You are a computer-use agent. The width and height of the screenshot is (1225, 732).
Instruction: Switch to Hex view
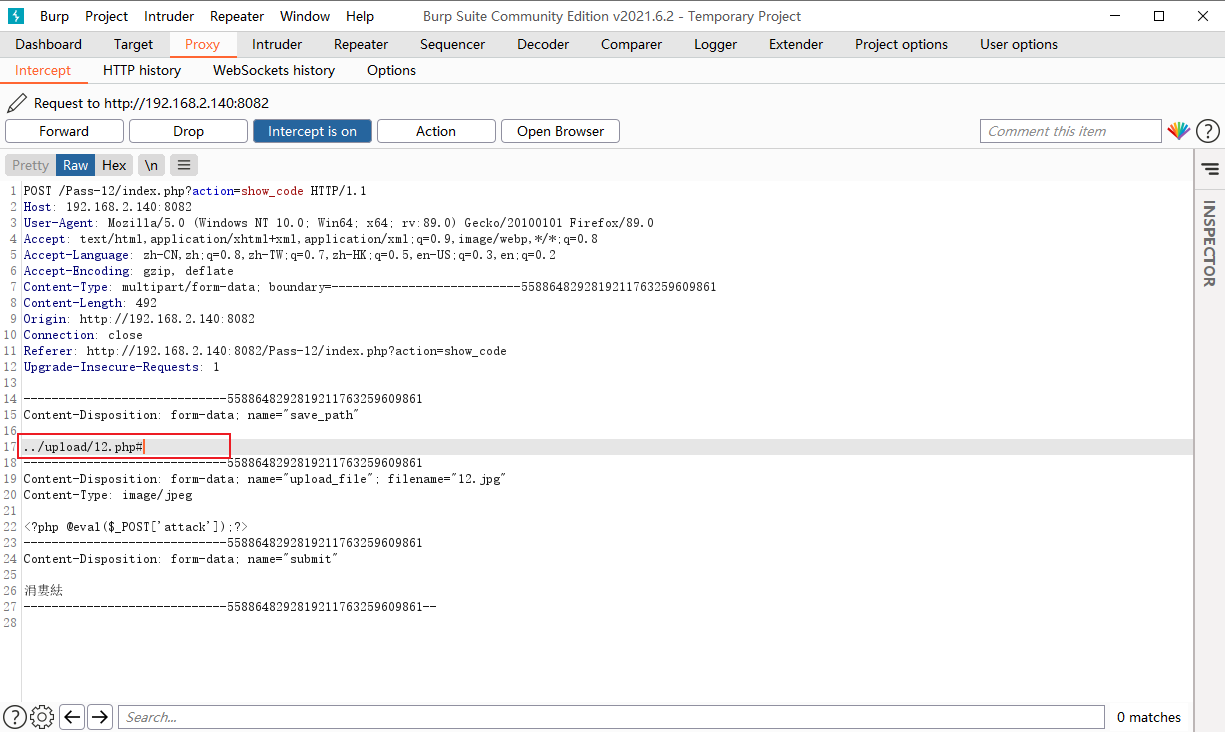click(x=114, y=165)
